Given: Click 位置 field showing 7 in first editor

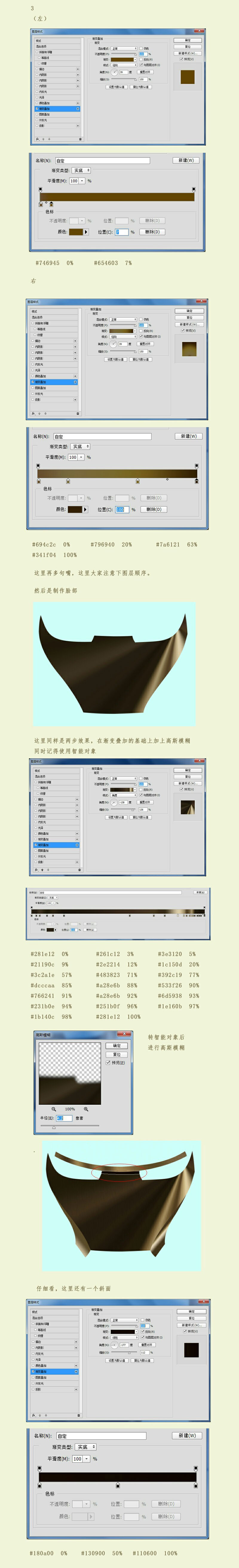Looking at the screenshot, I should [122, 232].
